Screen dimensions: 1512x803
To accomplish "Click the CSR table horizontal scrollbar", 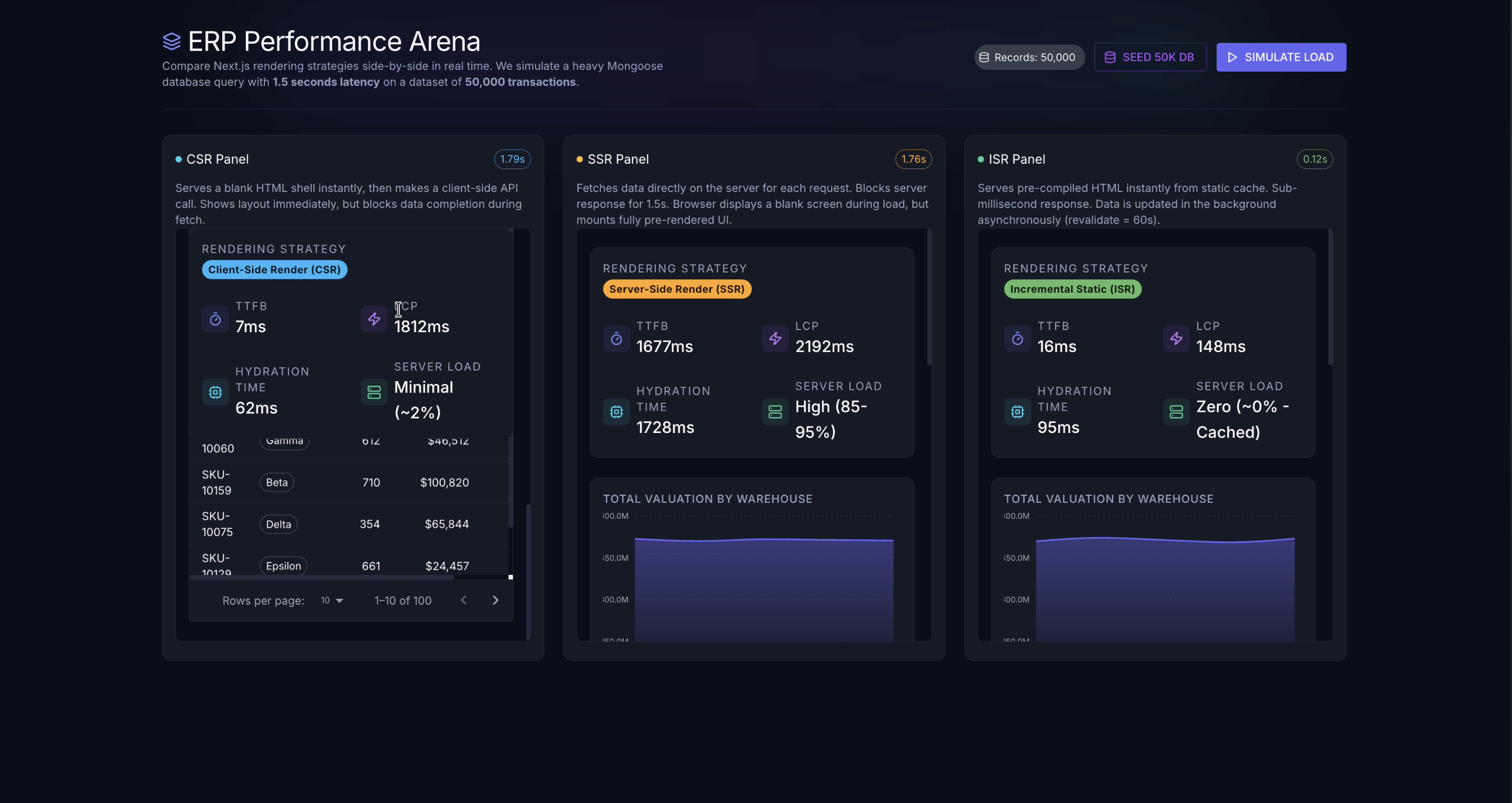I will [321, 577].
